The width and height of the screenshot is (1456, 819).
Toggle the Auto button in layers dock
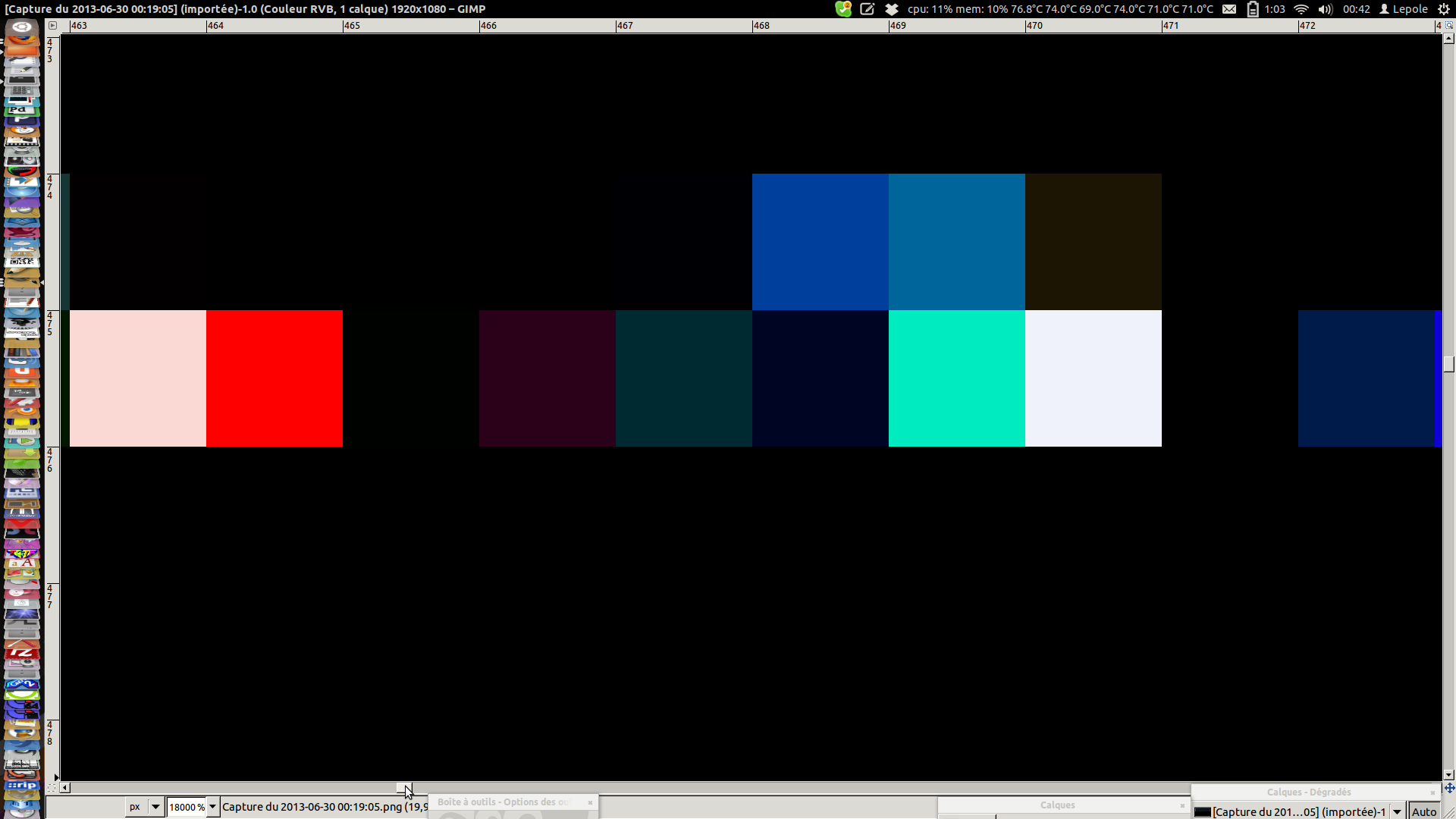tap(1423, 811)
